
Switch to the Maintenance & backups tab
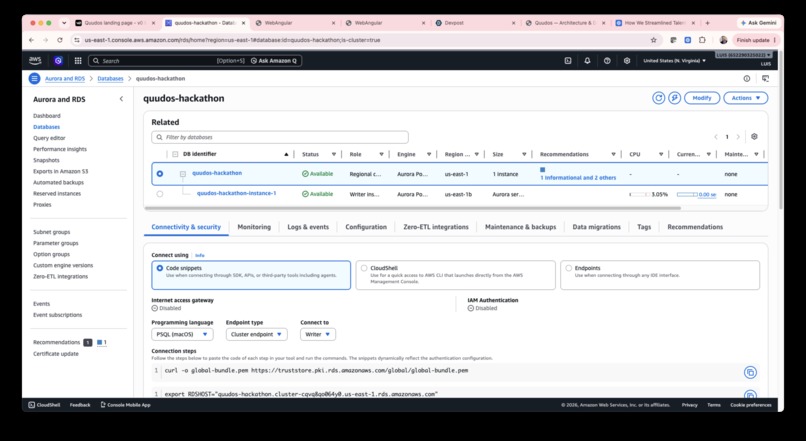coord(521,227)
